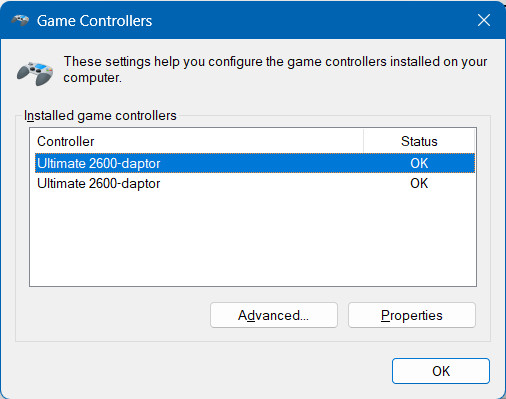The height and width of the screenshot is (399, 506).
Task: Select the second Ultimate 2600-daptor entry
Action: [255, 183]
